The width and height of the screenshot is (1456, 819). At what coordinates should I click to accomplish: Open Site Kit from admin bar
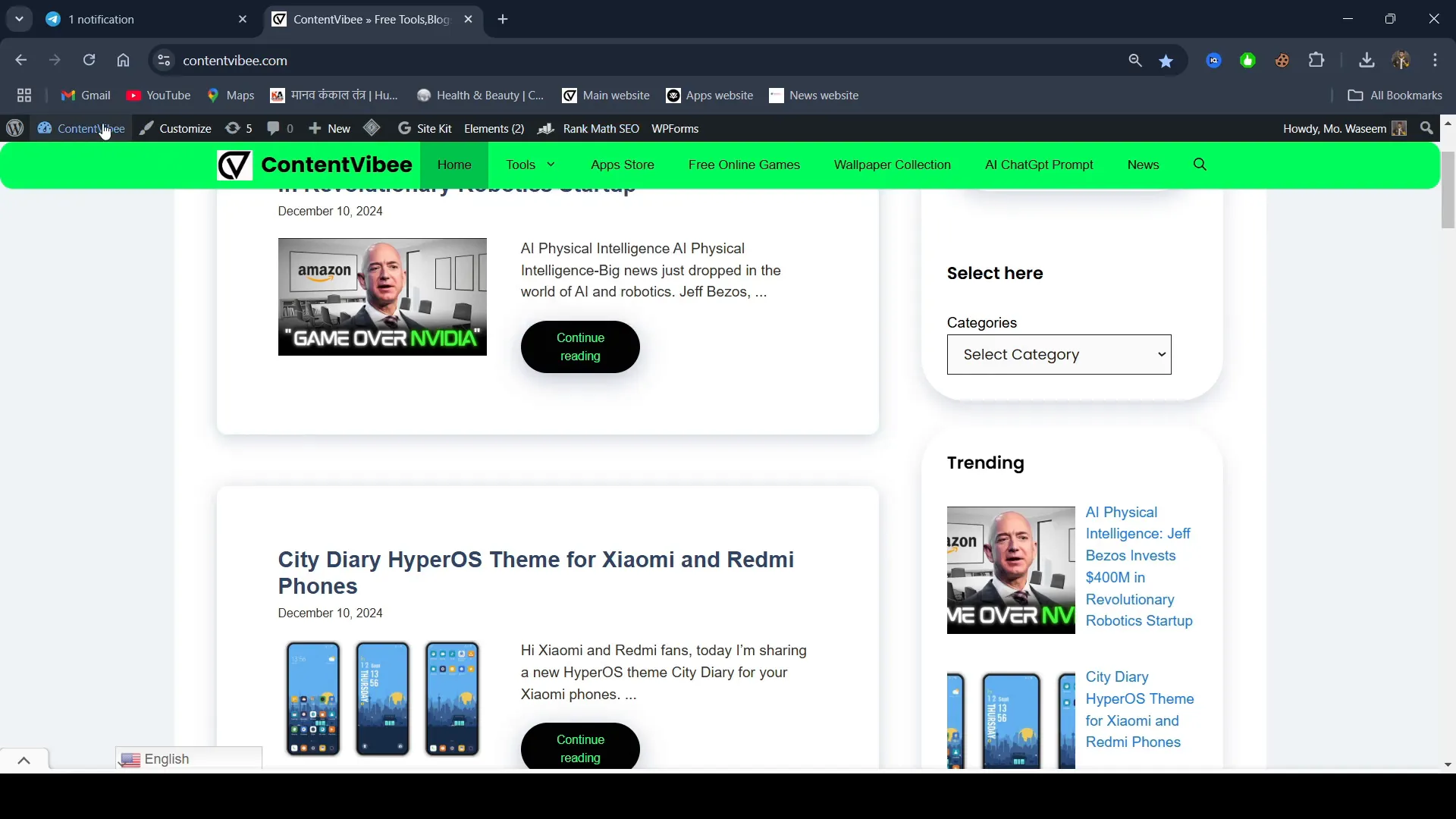[x=425, y=129]
